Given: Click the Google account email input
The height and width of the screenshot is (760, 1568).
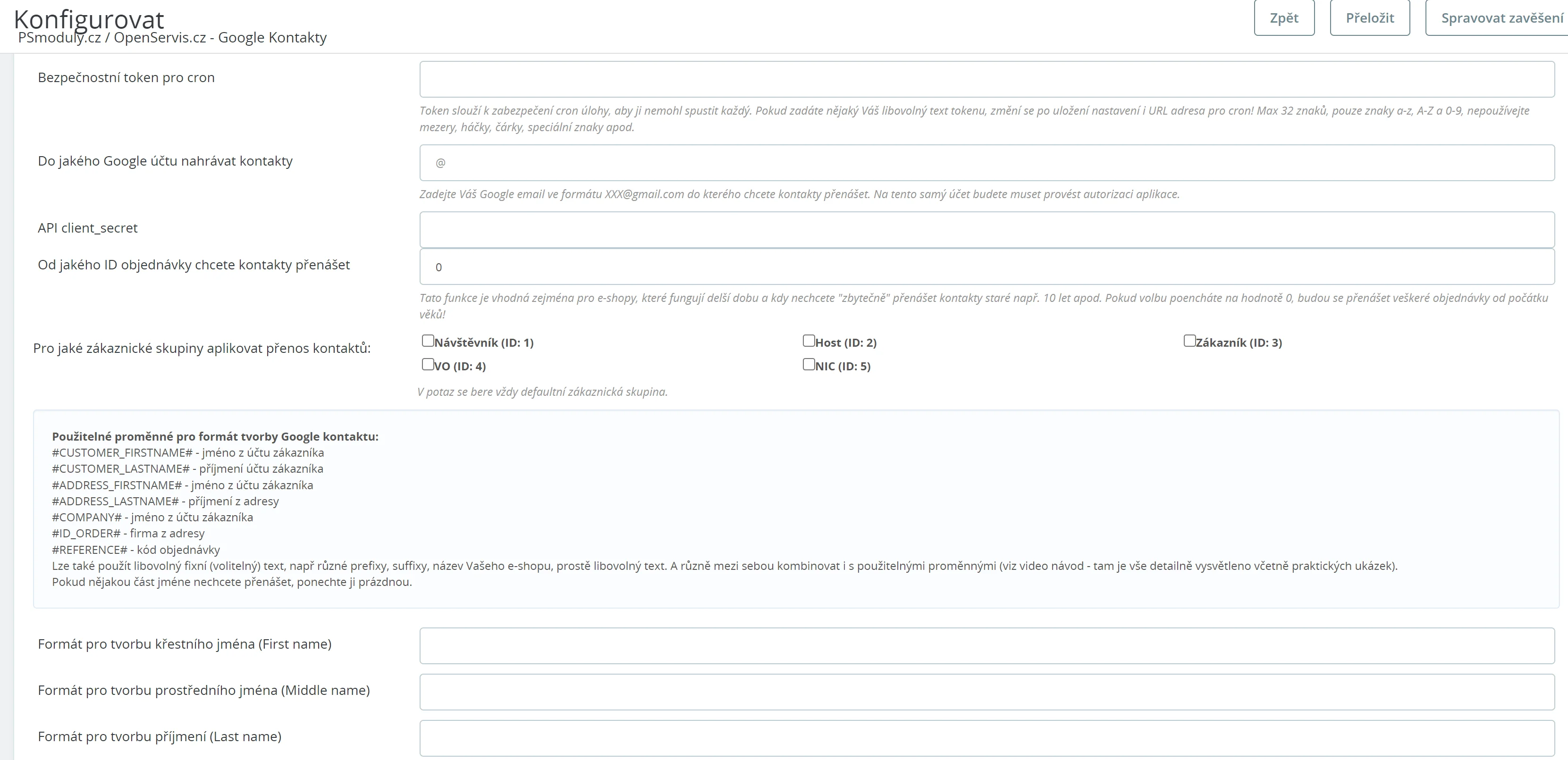Looking at the screenshot, I should pyautogui.click(x=986, y=162).
